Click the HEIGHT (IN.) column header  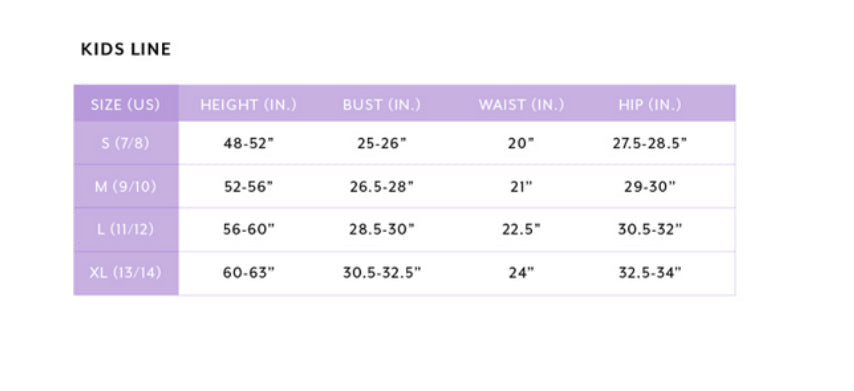click(x=248, y=105)
